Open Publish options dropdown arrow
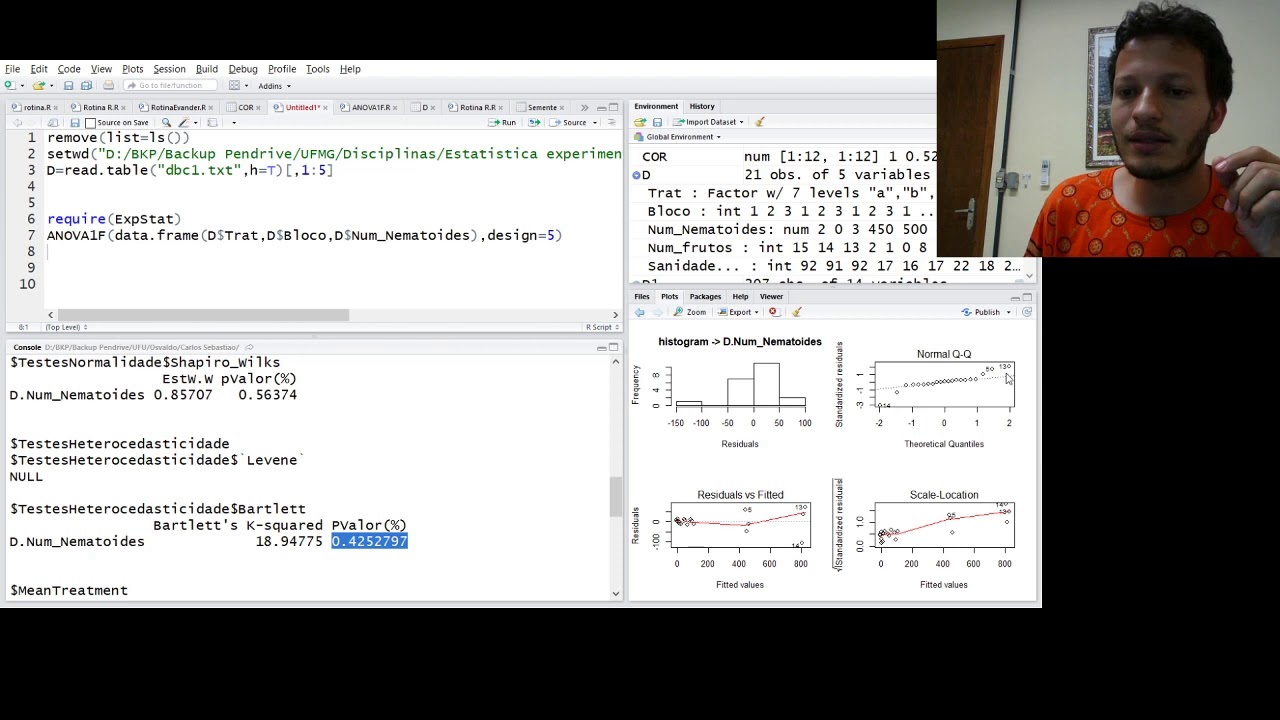Screen dimensions: 1280x720 pos(1008,312)
